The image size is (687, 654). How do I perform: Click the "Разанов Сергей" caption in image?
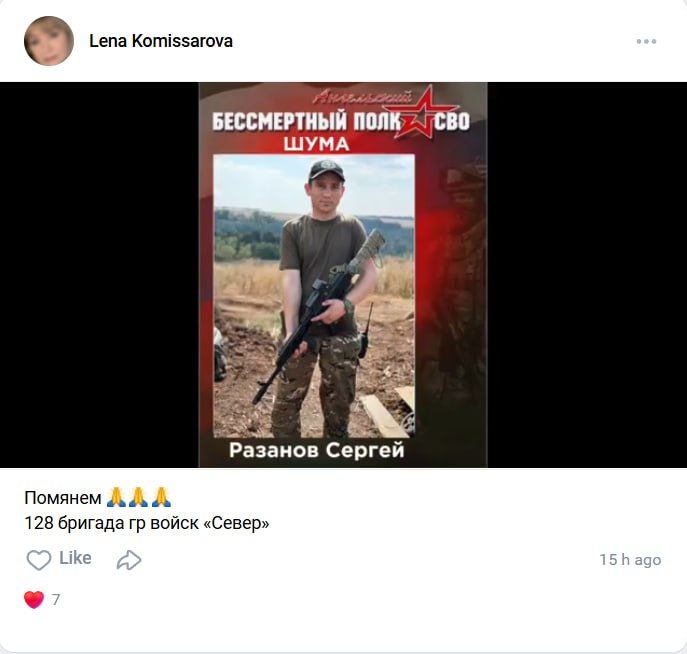(316, 450)
